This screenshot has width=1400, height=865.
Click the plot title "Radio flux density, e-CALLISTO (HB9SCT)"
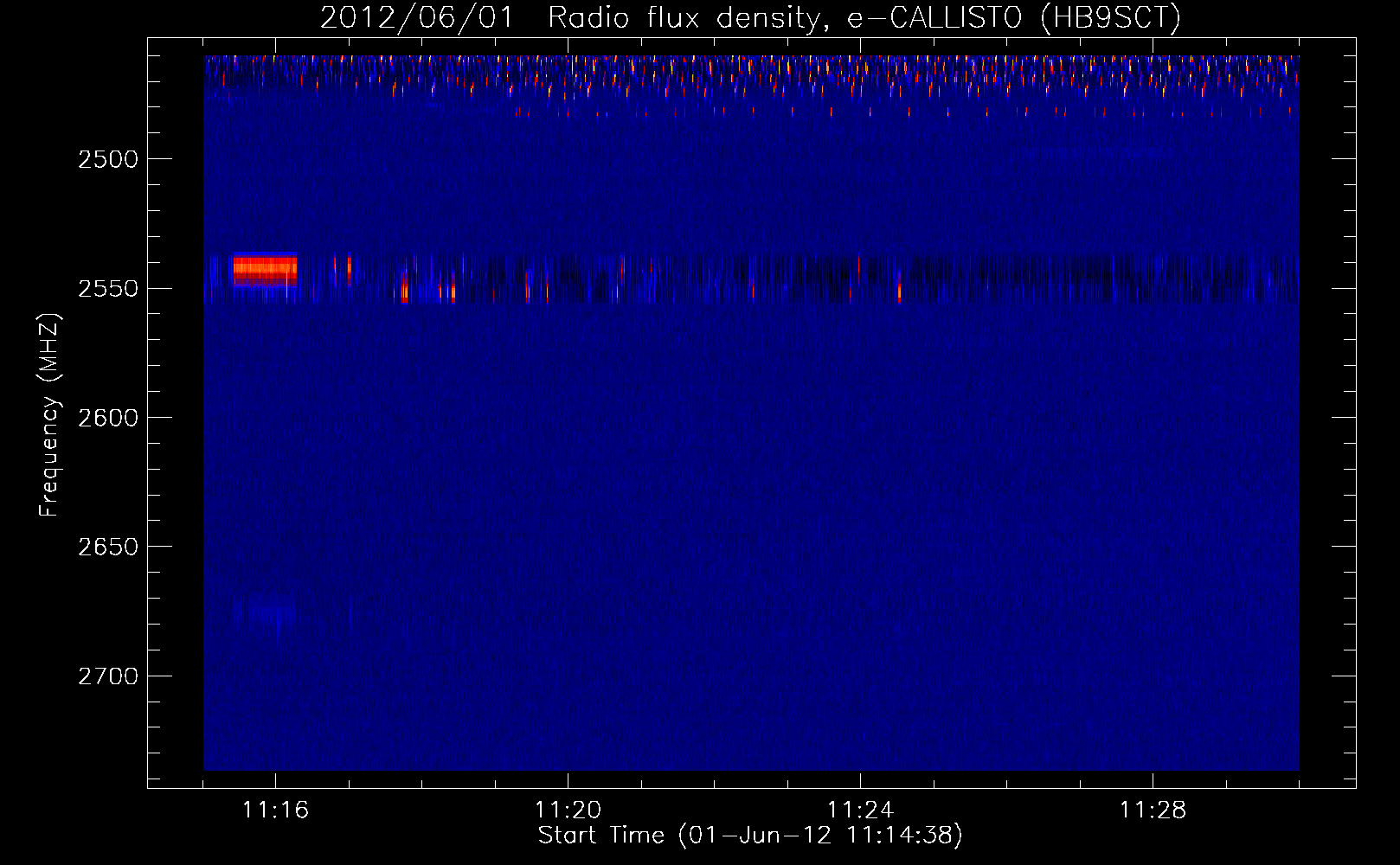tap(864, 17)
